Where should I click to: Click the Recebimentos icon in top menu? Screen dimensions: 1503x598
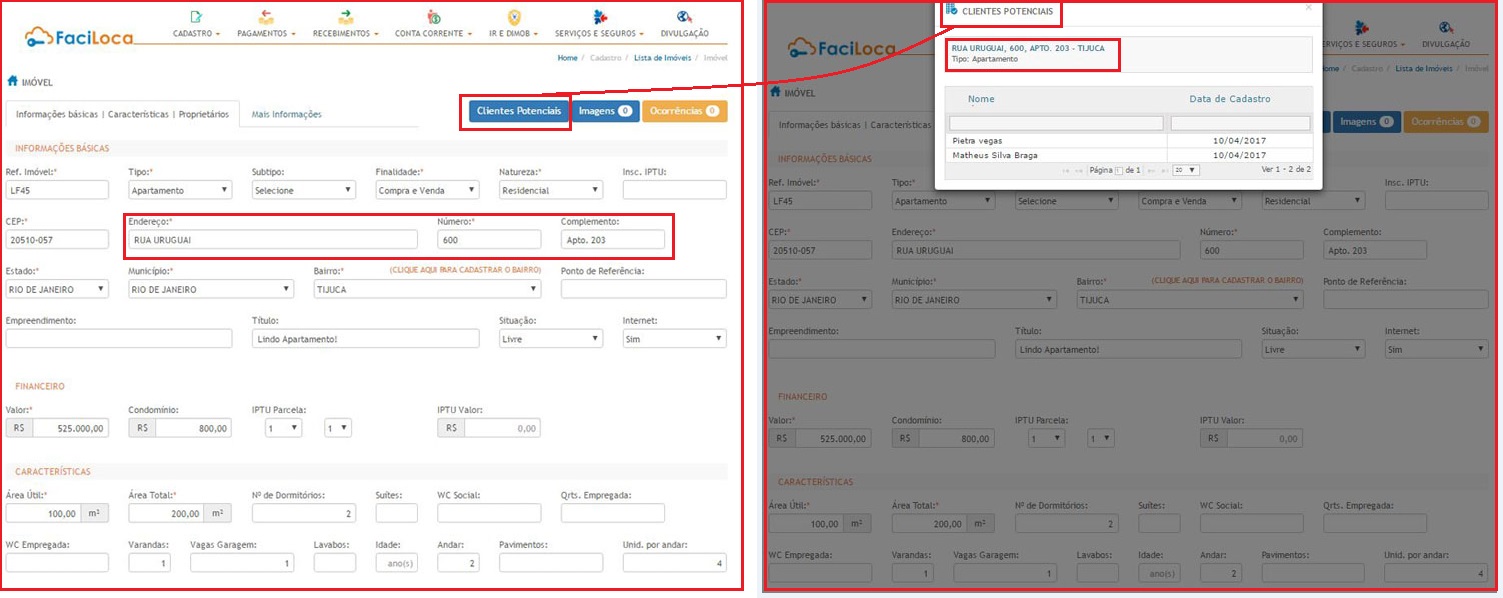tap(345, 17)
